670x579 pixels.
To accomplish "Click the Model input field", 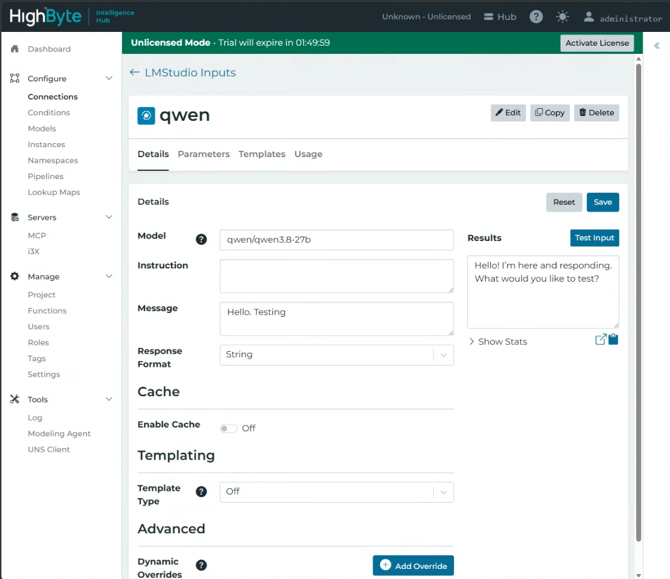I will click(x=337, y=240).
